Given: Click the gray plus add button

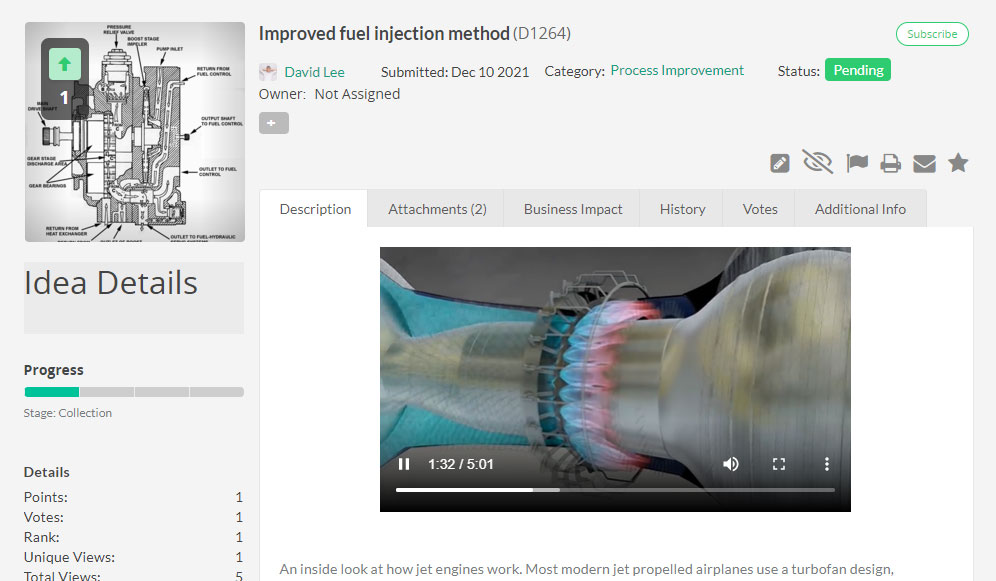Looking at the screenshot, I should point(274,123).
